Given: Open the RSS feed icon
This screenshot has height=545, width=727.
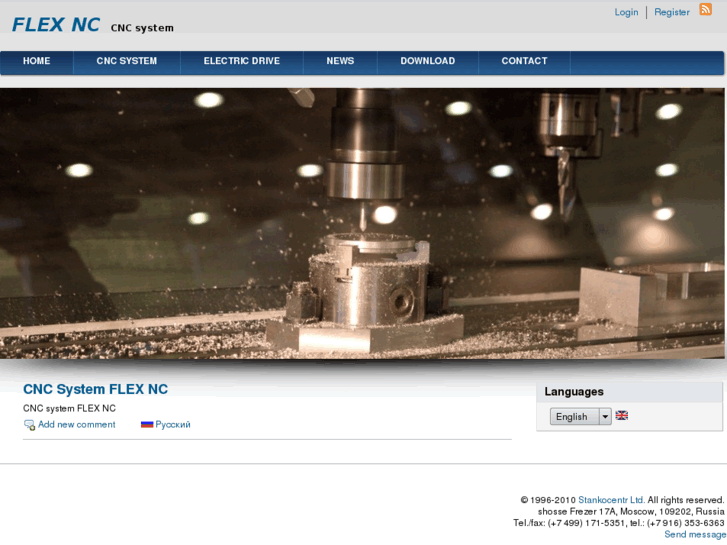Looking at the screenshot, I should tap(705, 10).
